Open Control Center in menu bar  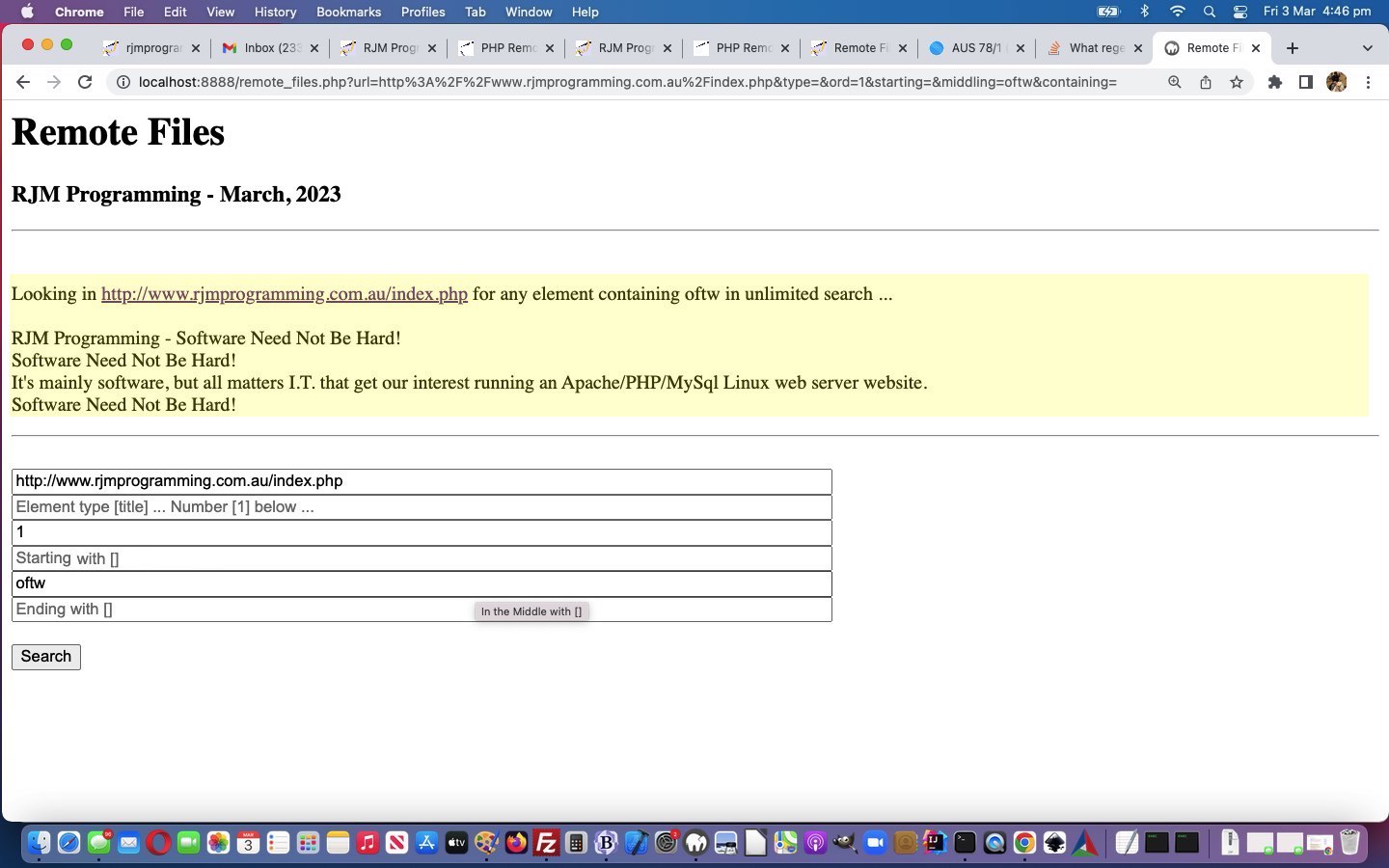[x=1240, y=12]
